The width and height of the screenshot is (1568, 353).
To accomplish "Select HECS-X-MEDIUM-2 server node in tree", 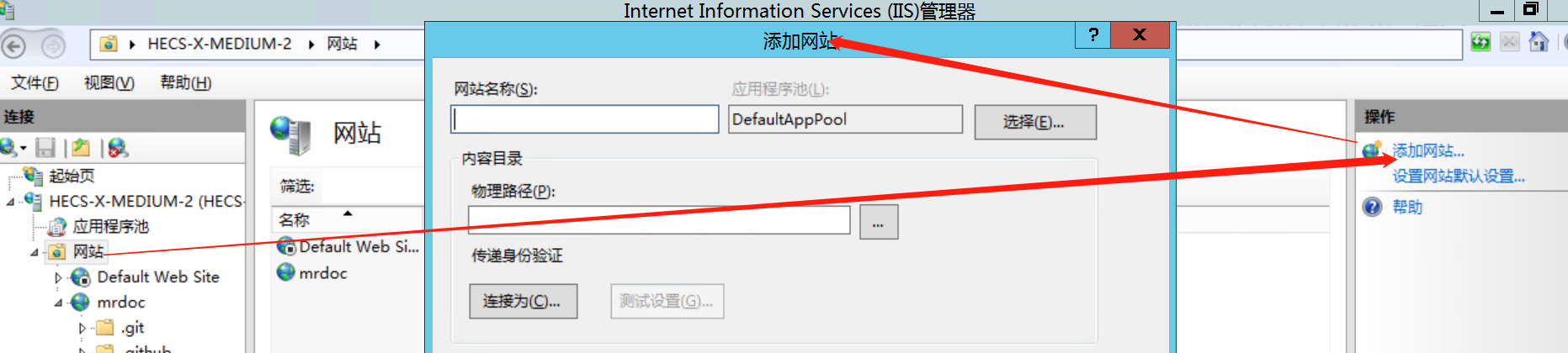I will click(146, 201).
